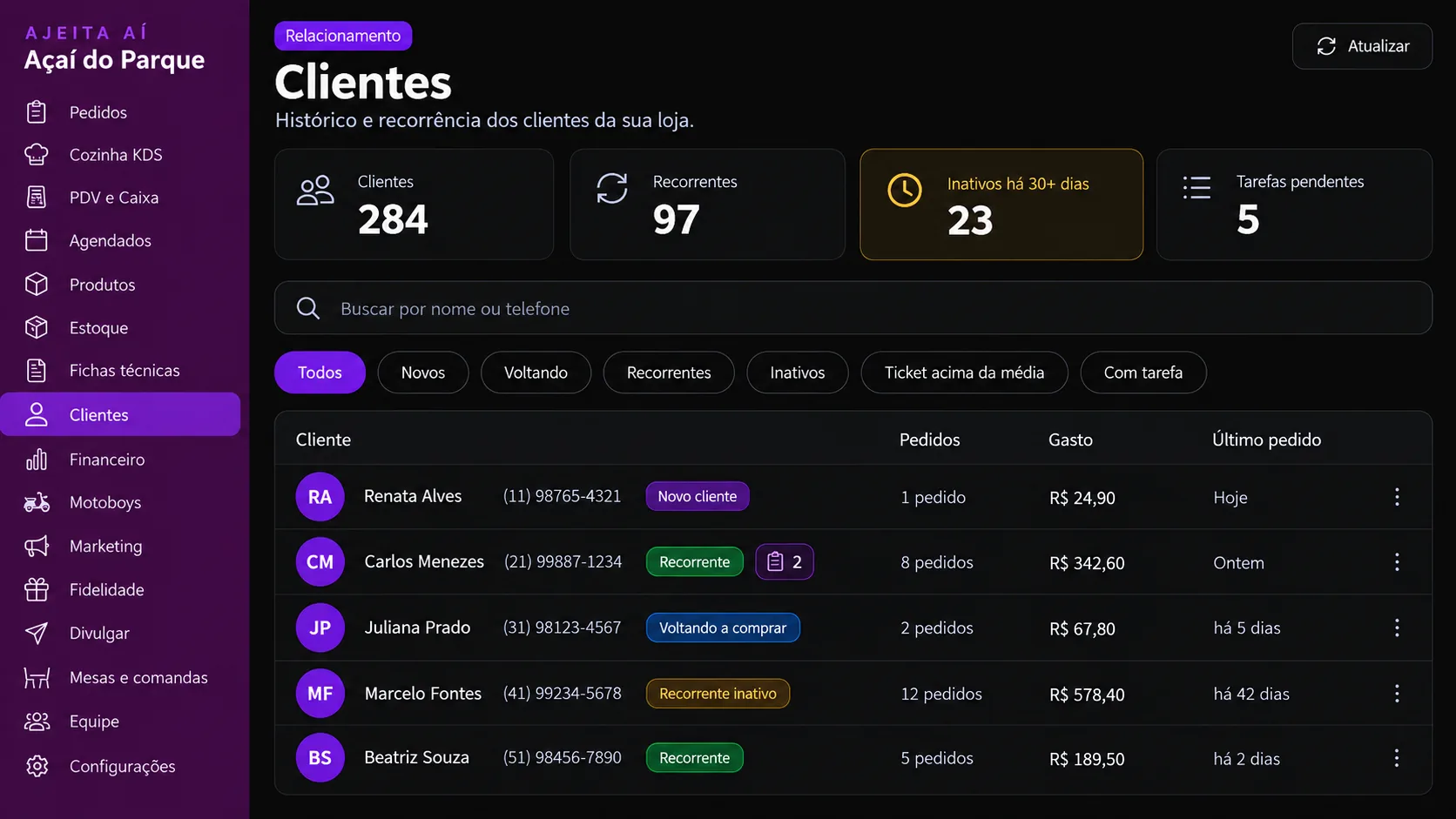Click the Cozinha KDS chef hat icon
The height and width of the screenshot is (819, 1456).
click(x=37, y=155)
